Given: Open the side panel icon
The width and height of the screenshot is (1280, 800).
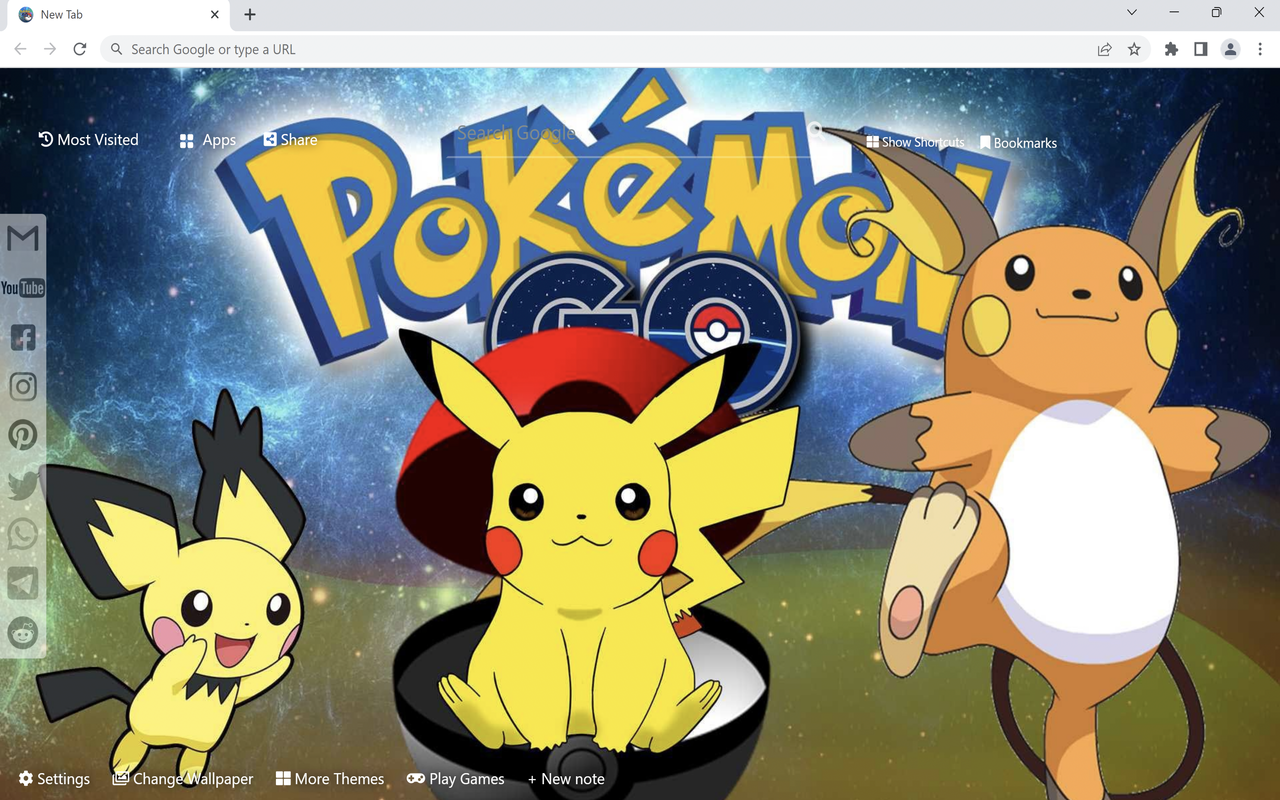Looking at the screenshot, I should point(1201,49).
